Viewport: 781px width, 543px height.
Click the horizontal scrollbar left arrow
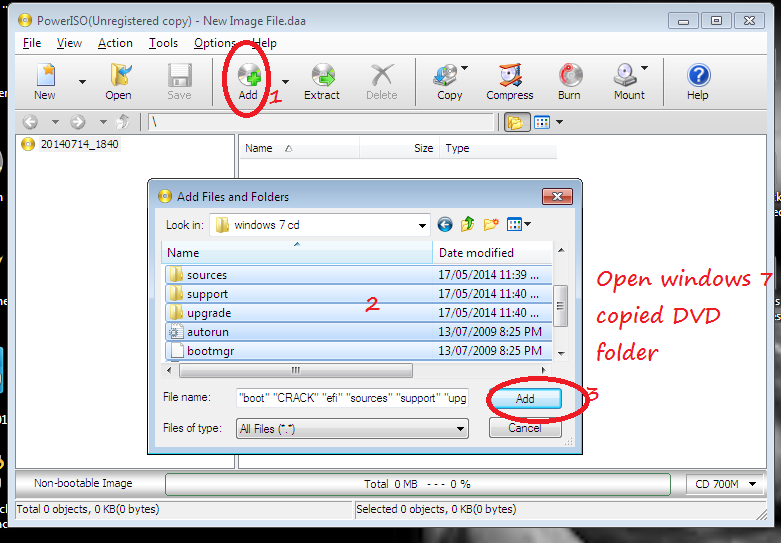(169, 370)
